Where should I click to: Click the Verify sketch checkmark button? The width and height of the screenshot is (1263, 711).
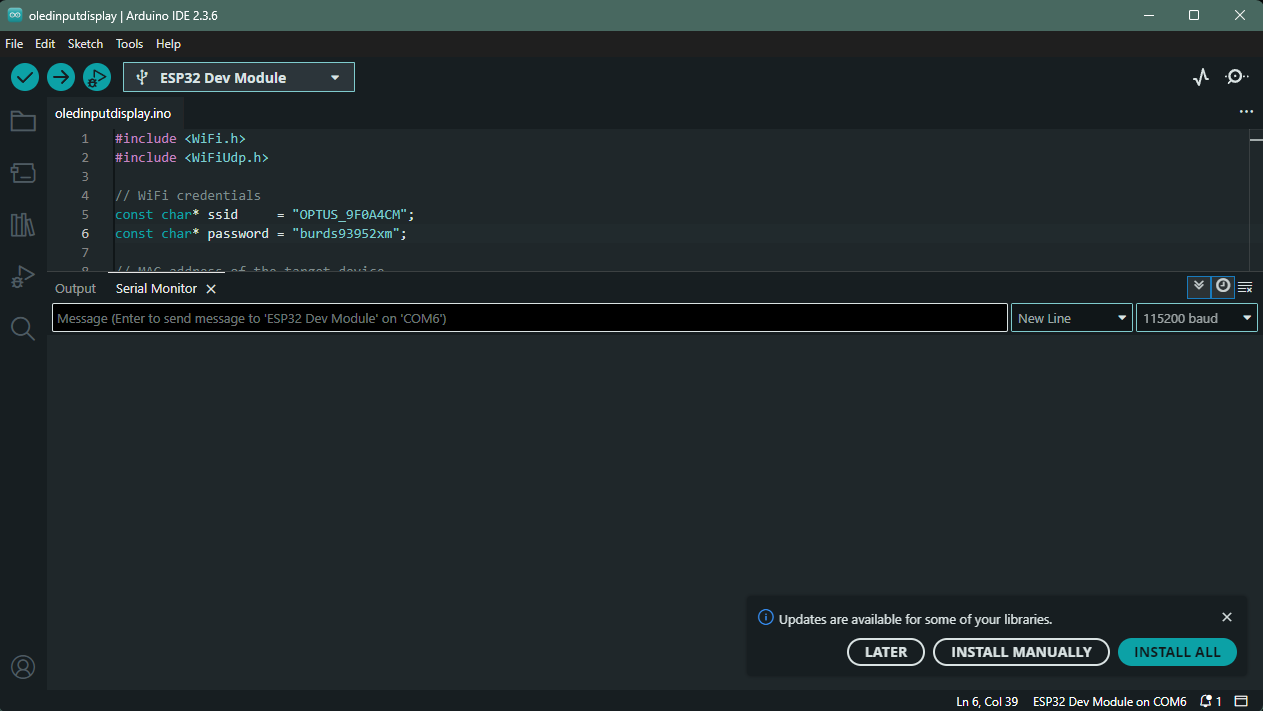[x=25, y=77]
